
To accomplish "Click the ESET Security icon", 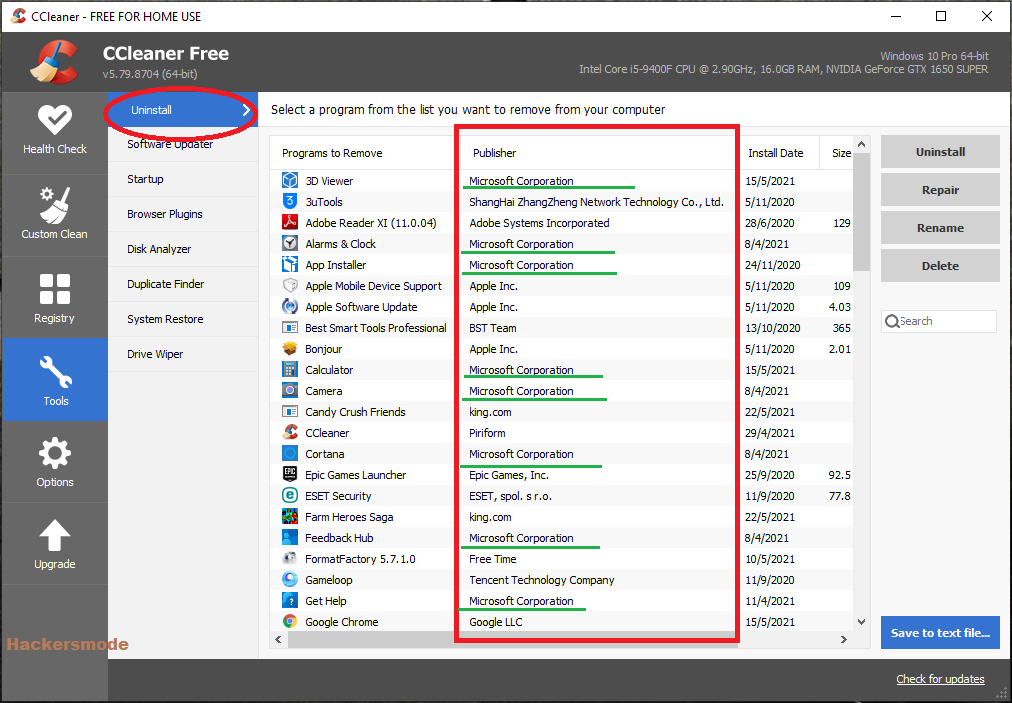I will pyautogui.click(x=290, y=495).
